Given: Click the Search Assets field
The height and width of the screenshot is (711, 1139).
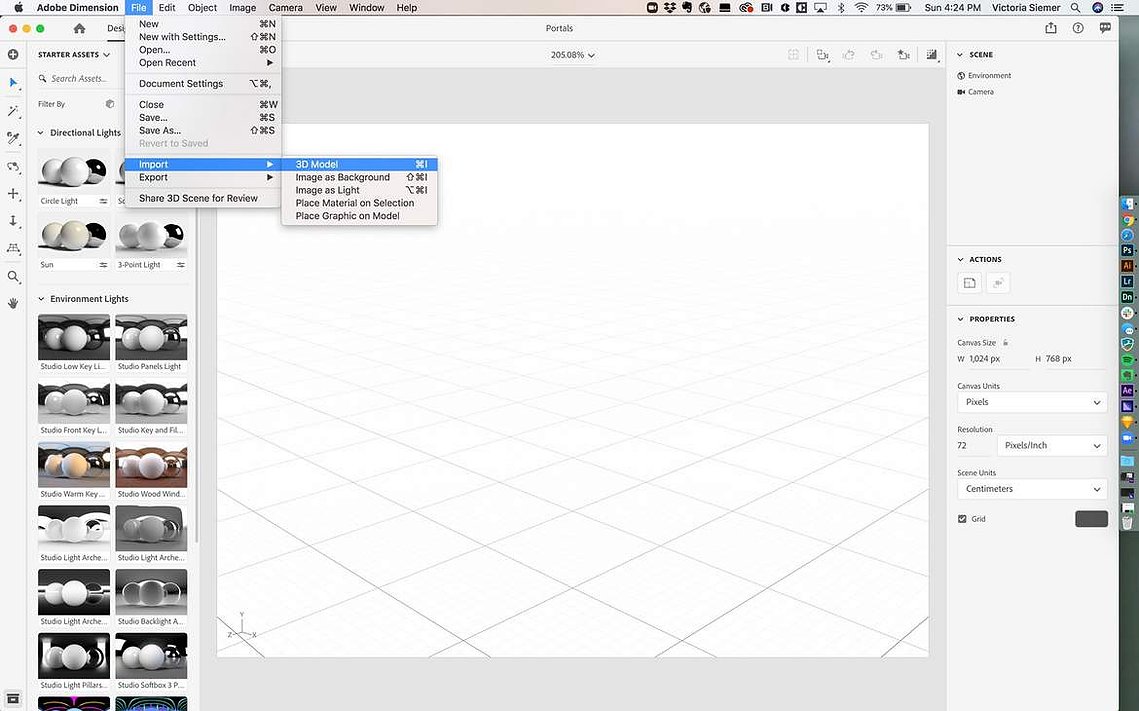Looking at the screenshot, I should [x=78, y=78].
